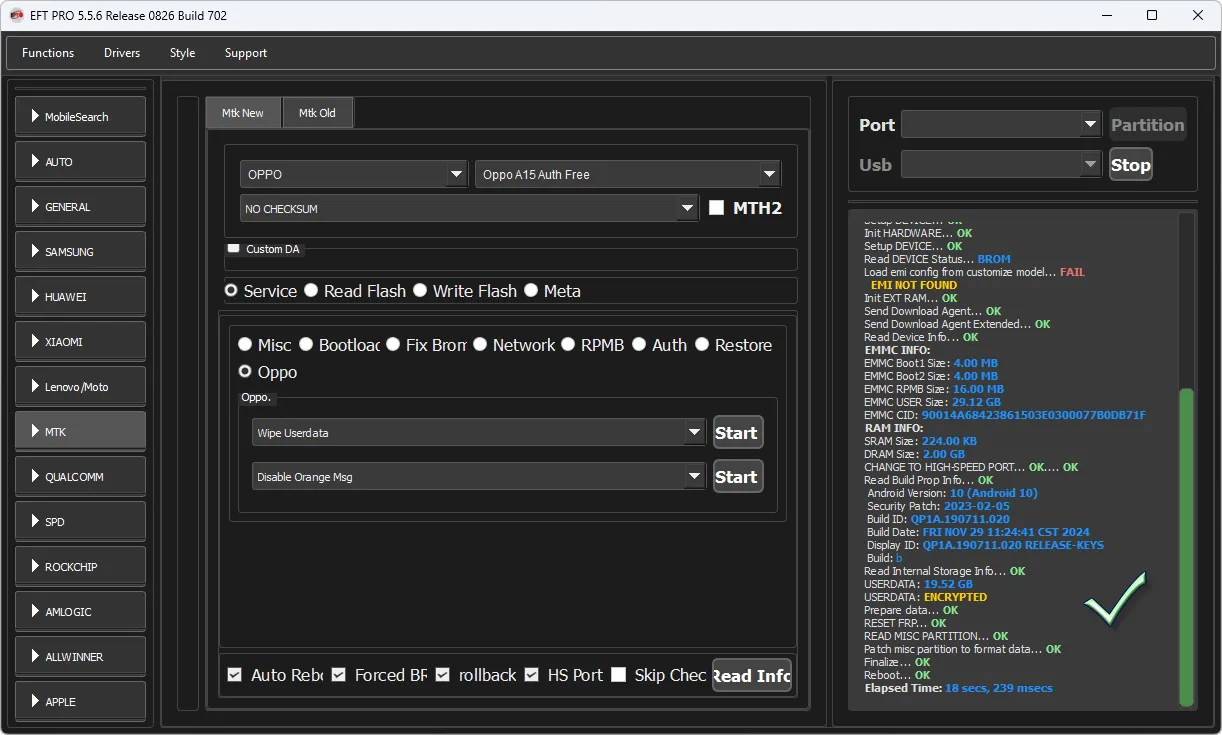Click the EMMC CID value in log

click(x=1034, y=415)
